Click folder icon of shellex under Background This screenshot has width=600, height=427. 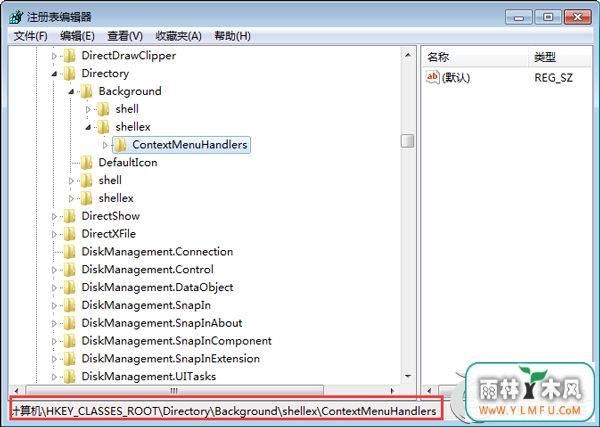point(103,127)
